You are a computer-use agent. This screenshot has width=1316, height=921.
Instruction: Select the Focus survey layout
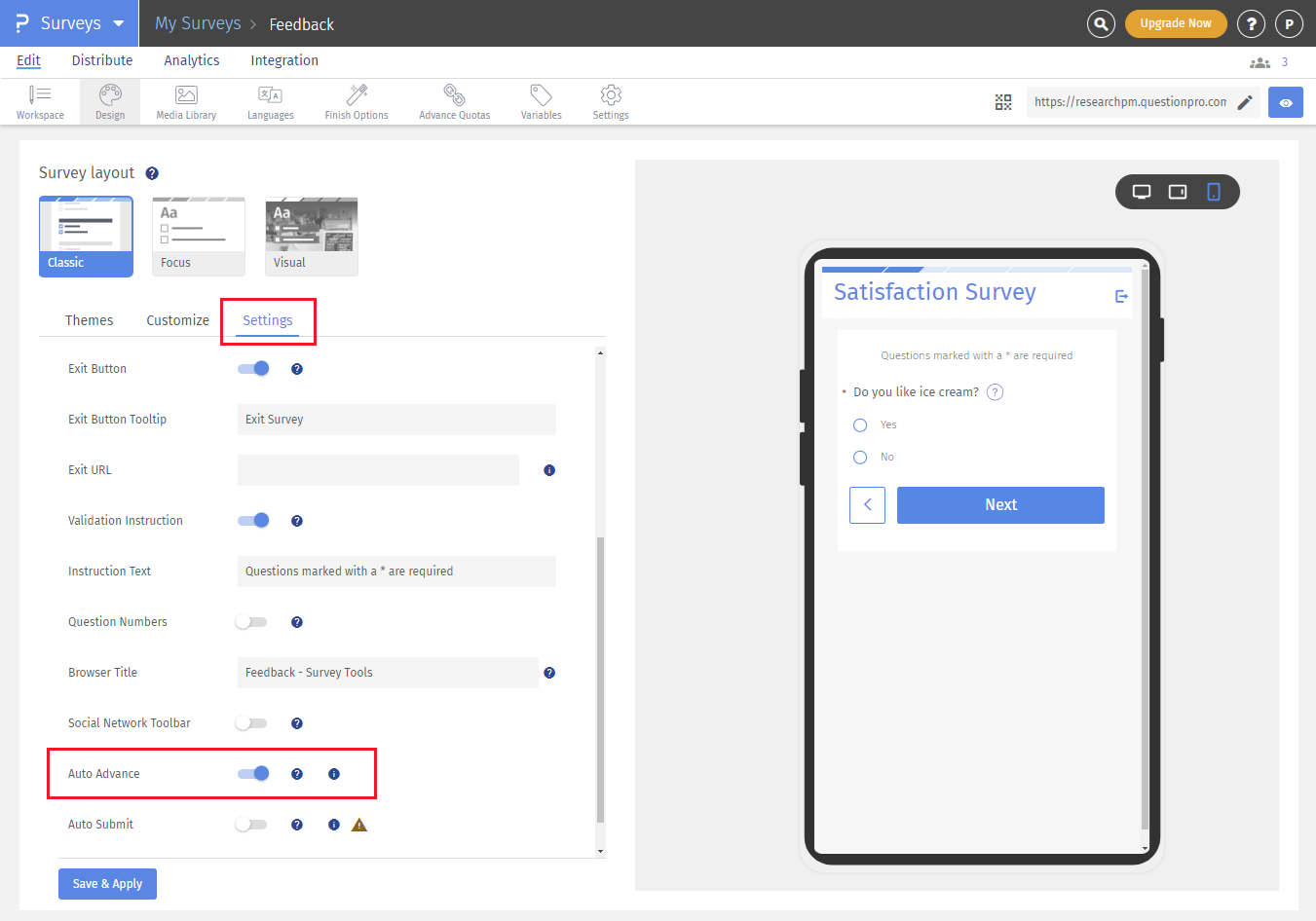198,235
